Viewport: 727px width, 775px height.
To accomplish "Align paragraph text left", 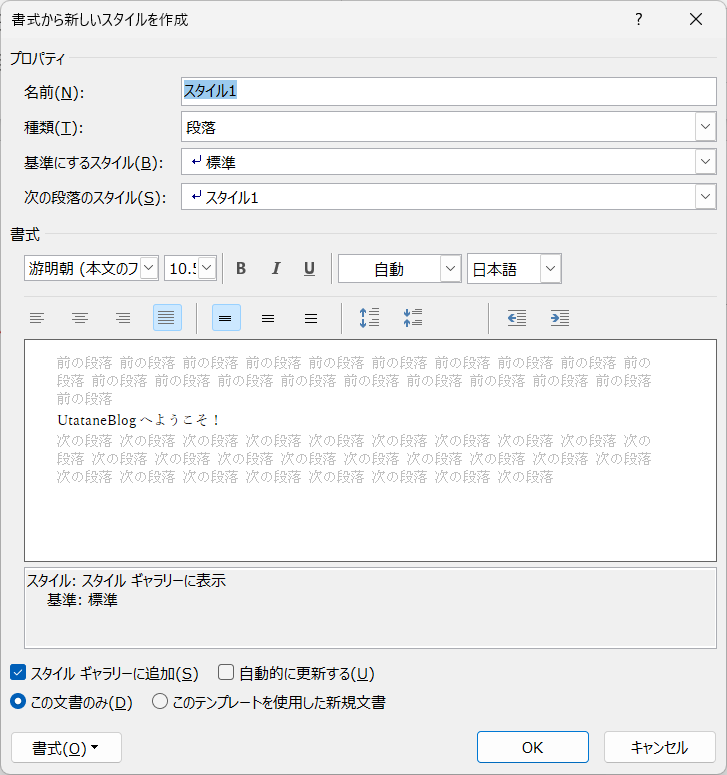I will point(37,318).
